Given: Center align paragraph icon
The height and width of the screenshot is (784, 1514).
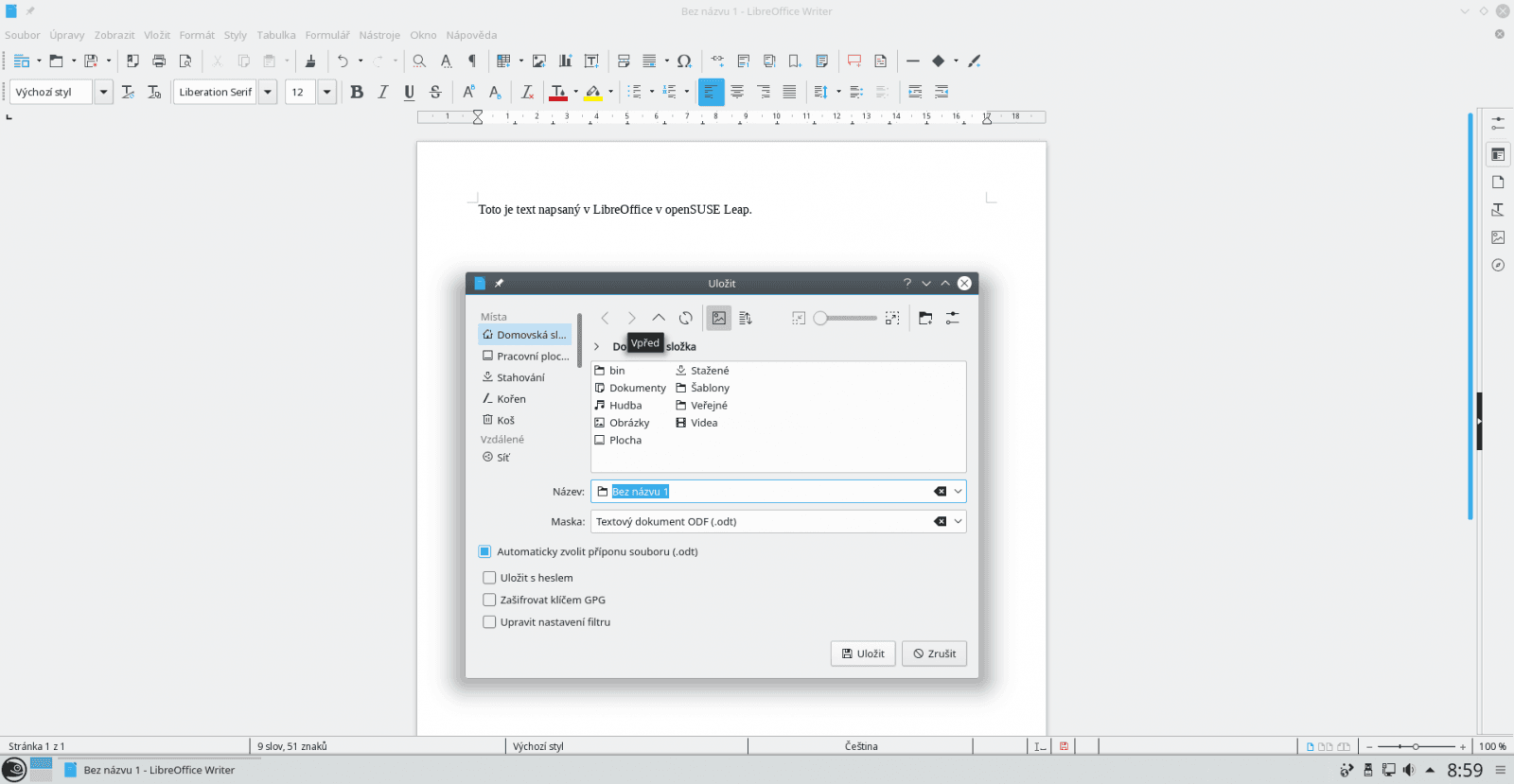Looking at the screenshot, I should coord(737,92).
